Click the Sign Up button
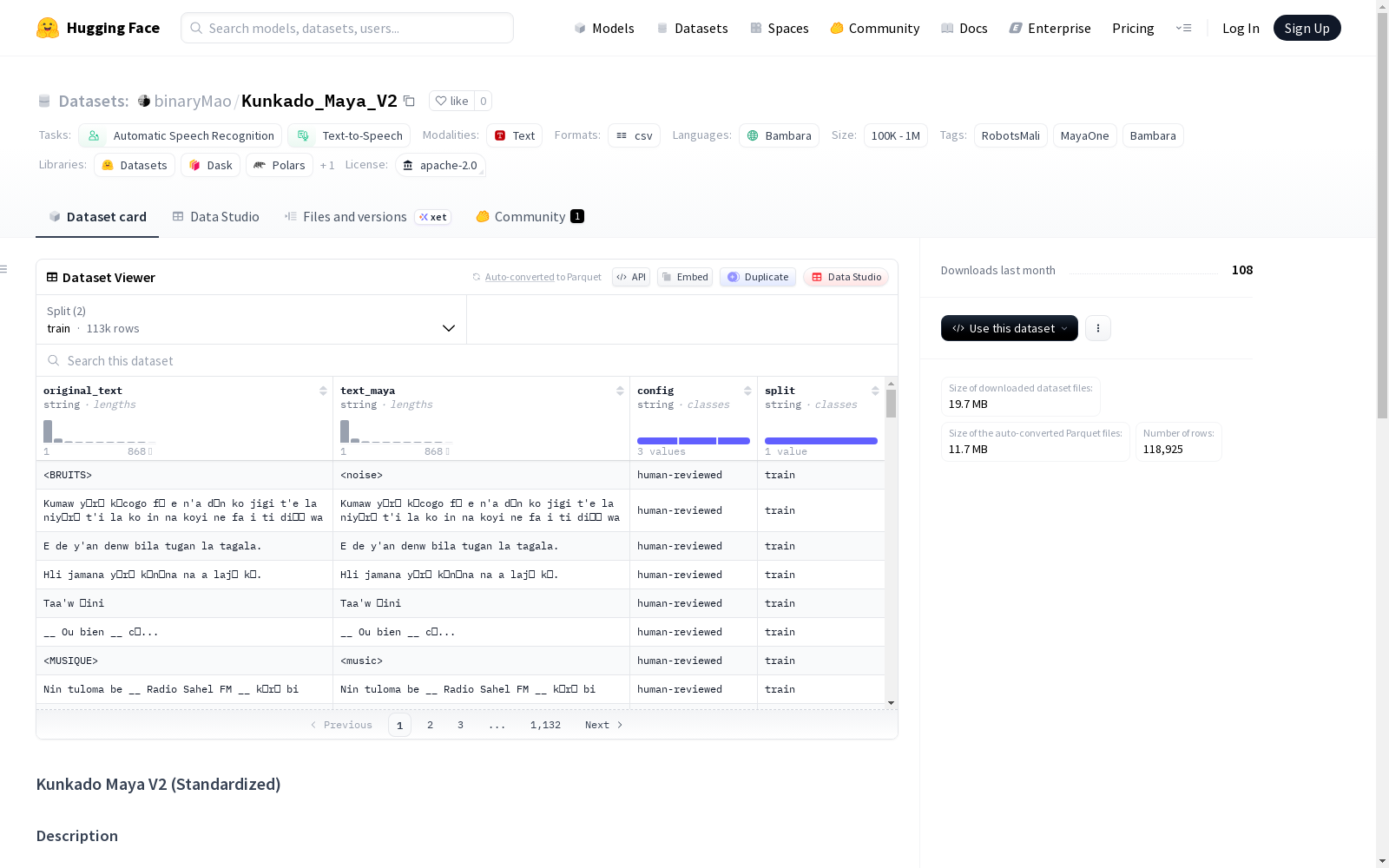 (x=1307, y=28)
